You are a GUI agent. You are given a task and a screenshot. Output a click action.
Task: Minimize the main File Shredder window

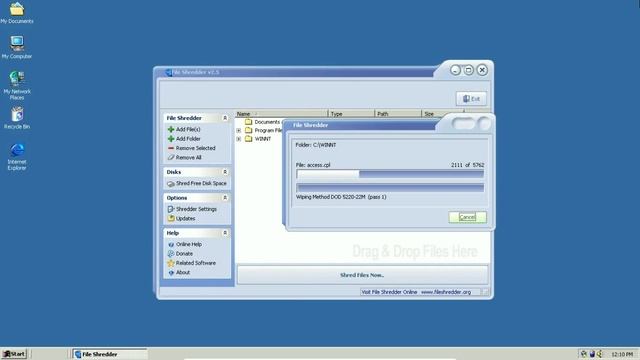[456, 70]
